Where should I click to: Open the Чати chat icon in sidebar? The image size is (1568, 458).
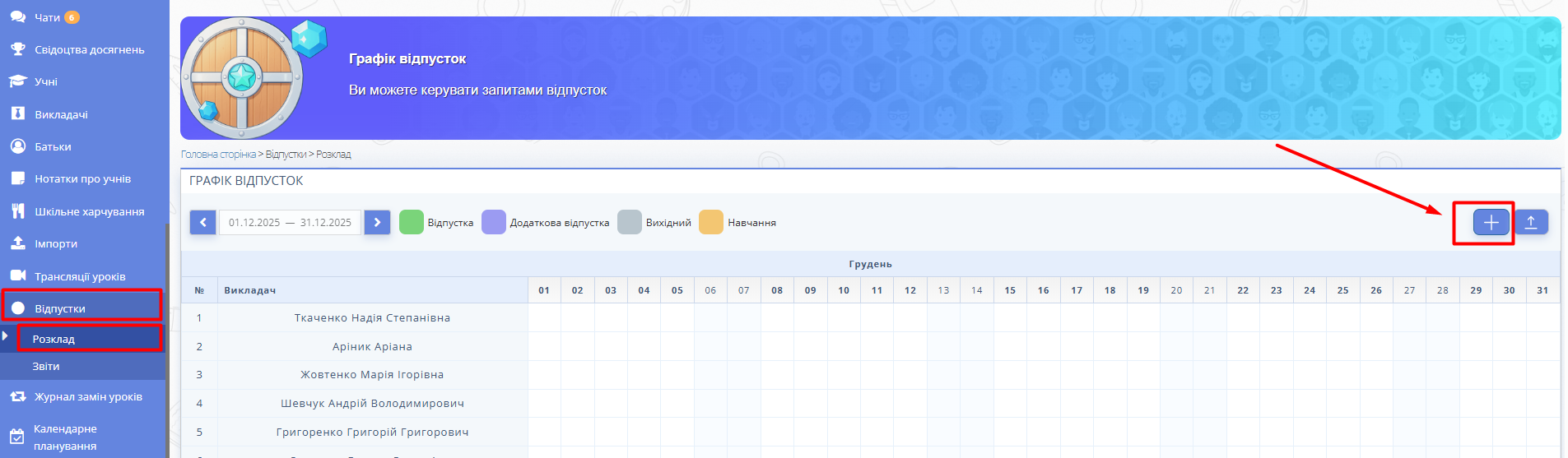(18, 17)
